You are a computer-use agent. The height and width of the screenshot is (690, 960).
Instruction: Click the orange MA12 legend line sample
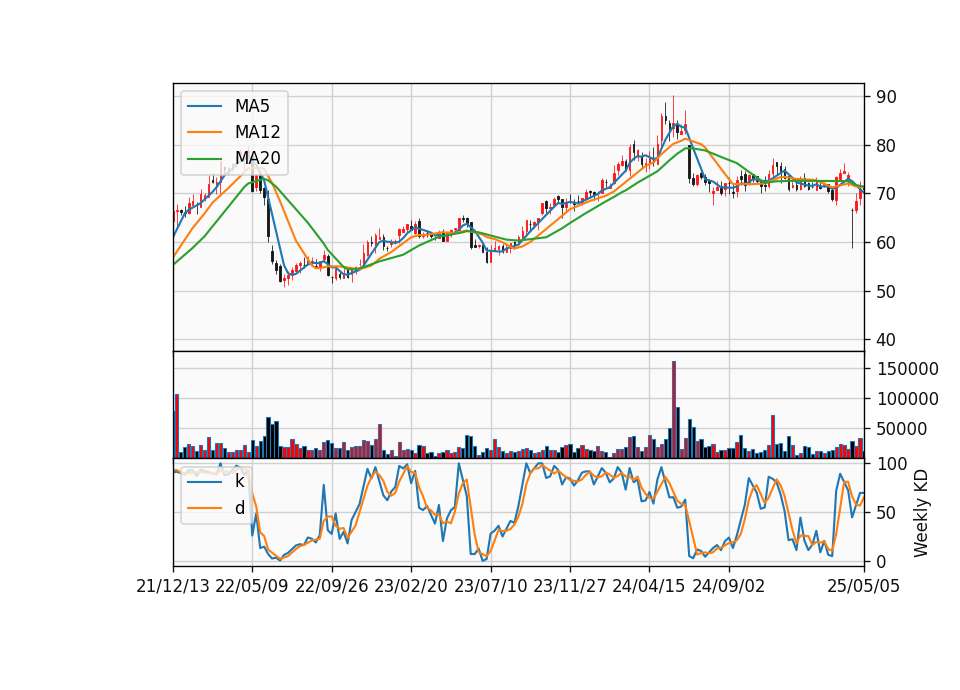pyautogui.click(x=204, y=132)
